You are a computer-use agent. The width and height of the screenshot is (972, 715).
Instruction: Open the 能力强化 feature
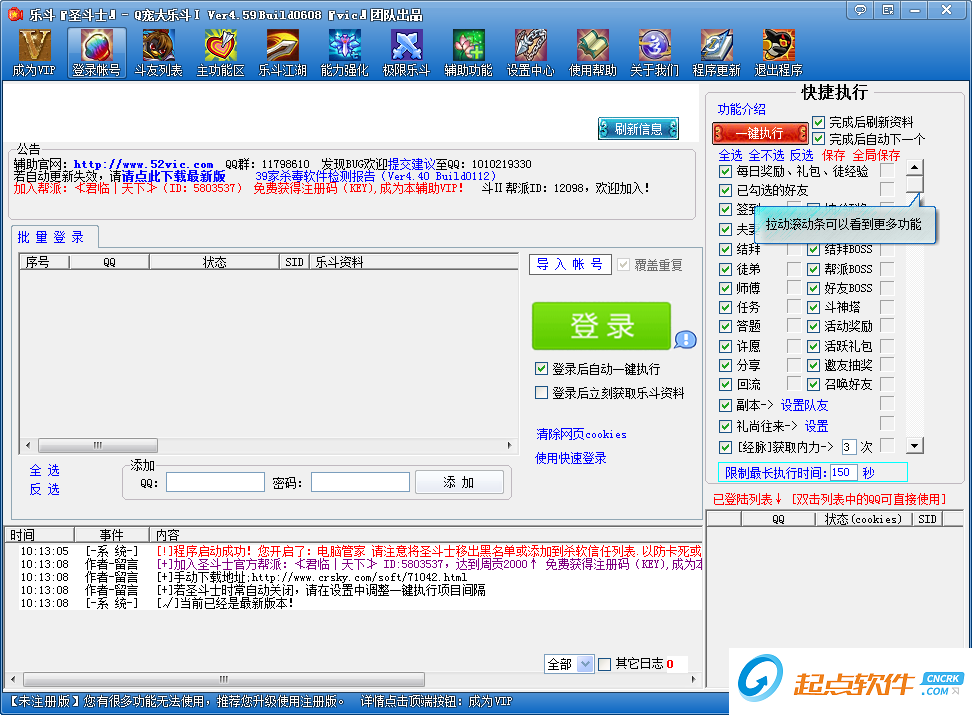coord(344,52)
